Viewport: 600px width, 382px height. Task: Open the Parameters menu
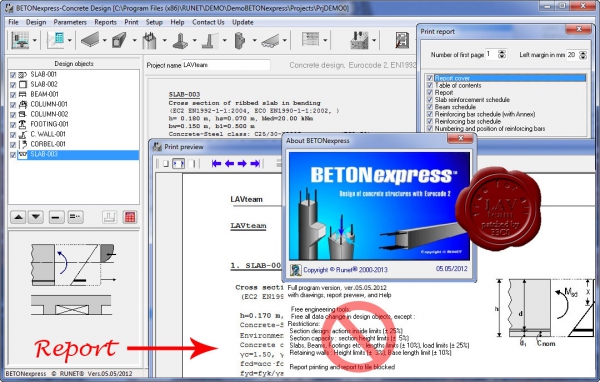click(70, 22)
